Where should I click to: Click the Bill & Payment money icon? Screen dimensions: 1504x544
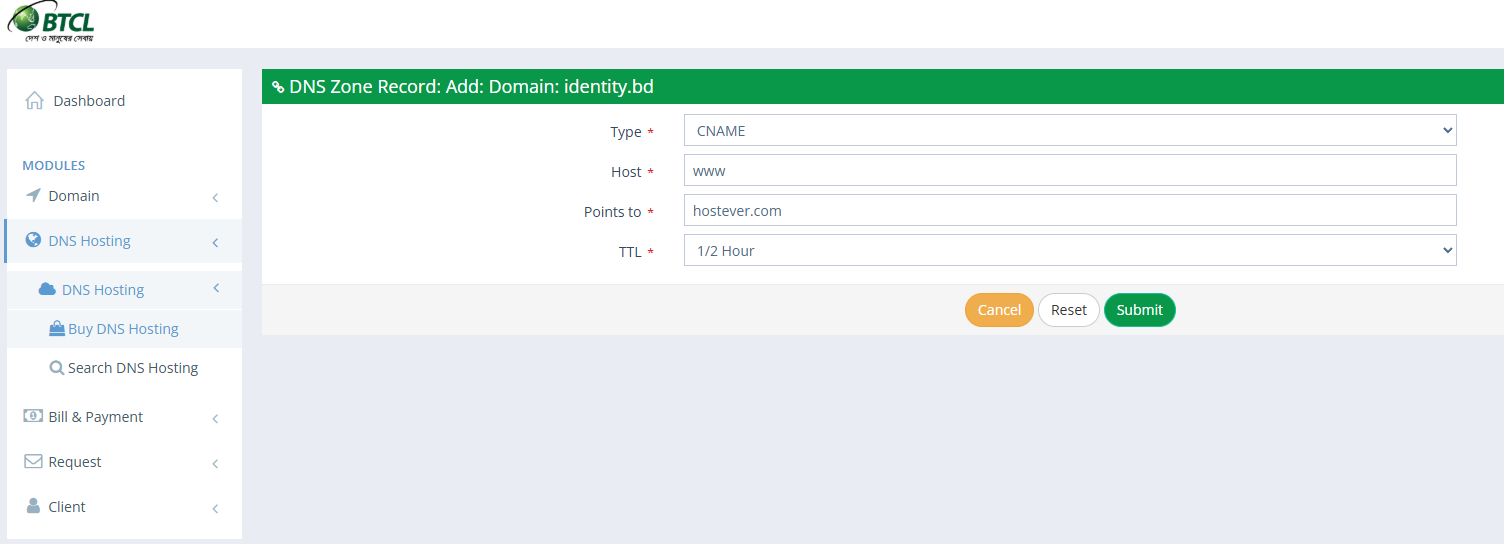click(33, 416)
